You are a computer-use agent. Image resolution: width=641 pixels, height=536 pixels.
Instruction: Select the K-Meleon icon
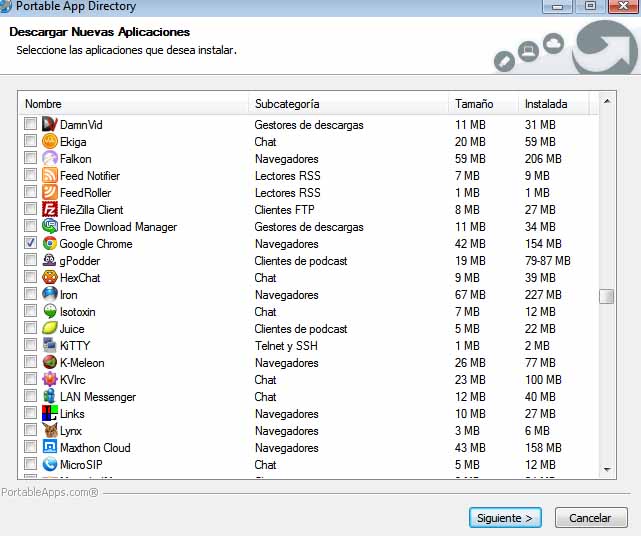(49, 362)
